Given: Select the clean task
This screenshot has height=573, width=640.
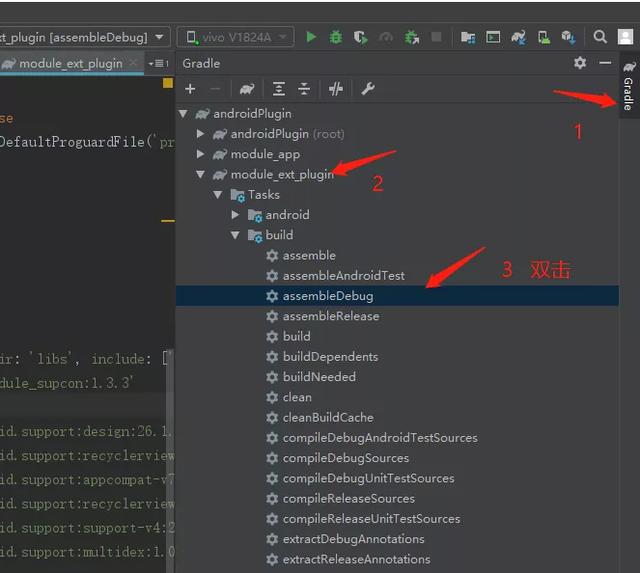Looking at the screenshot, I should pos(297,397).
